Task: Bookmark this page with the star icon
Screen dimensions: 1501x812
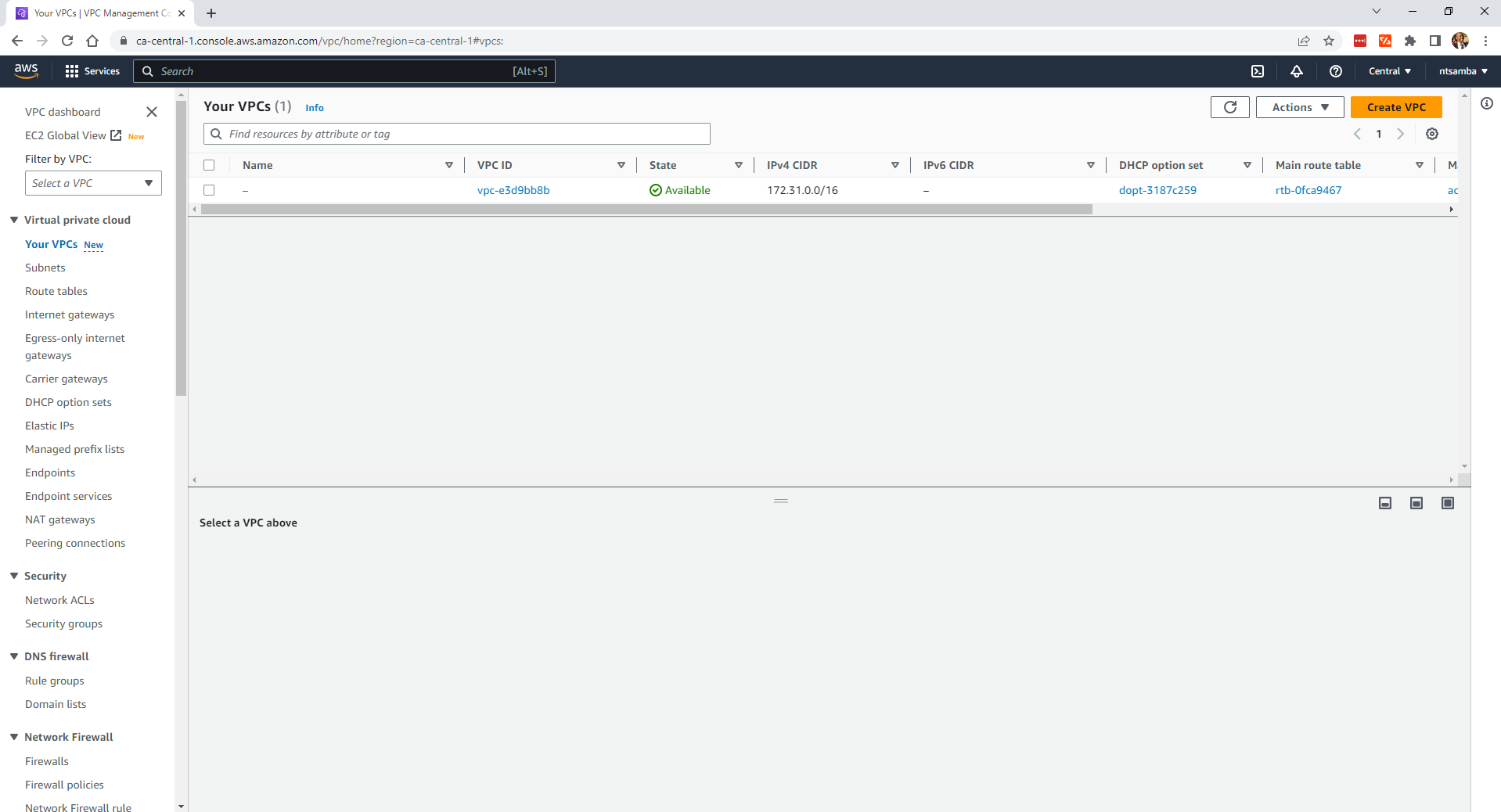Action: coord(1329,41)
